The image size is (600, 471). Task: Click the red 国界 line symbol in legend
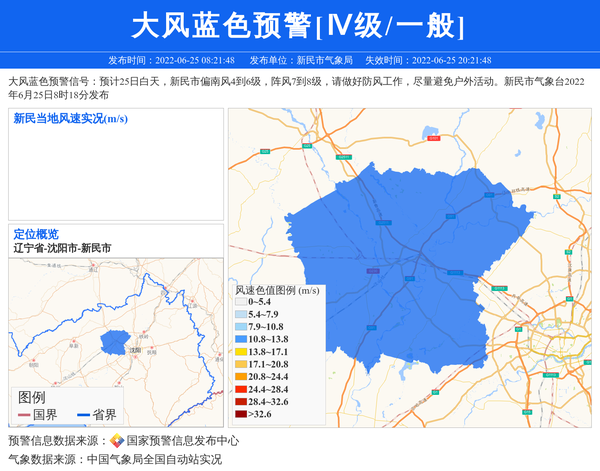click(x=24, y=415)
